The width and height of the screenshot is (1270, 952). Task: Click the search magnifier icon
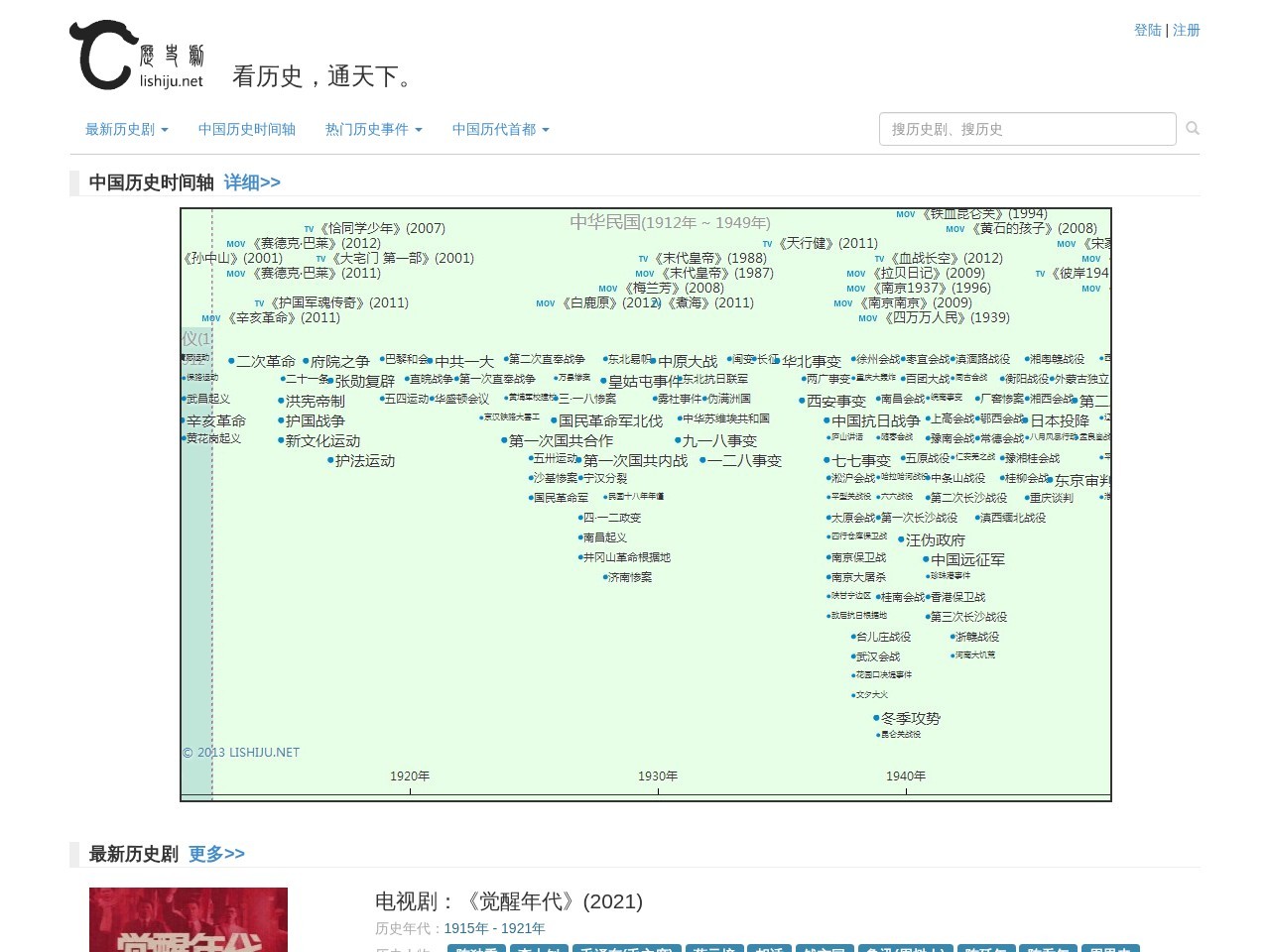click(1192, 128)
